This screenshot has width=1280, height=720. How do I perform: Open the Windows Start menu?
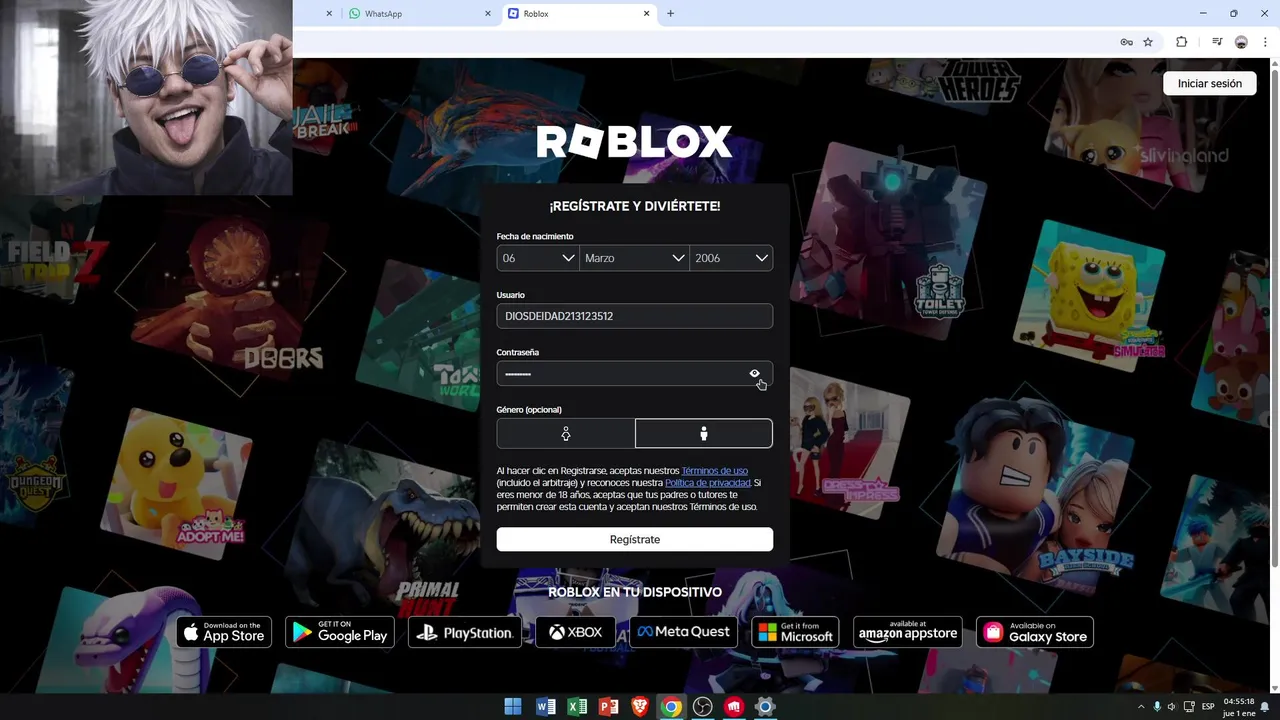(x=512, y=707)
